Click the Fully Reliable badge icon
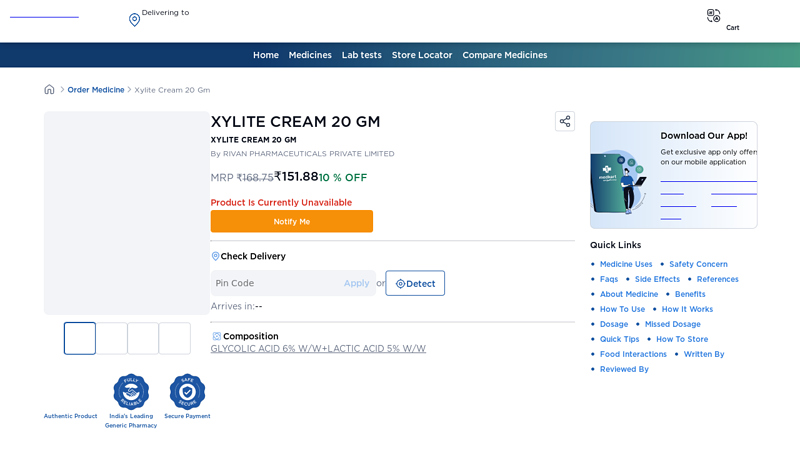 point(131,391)
